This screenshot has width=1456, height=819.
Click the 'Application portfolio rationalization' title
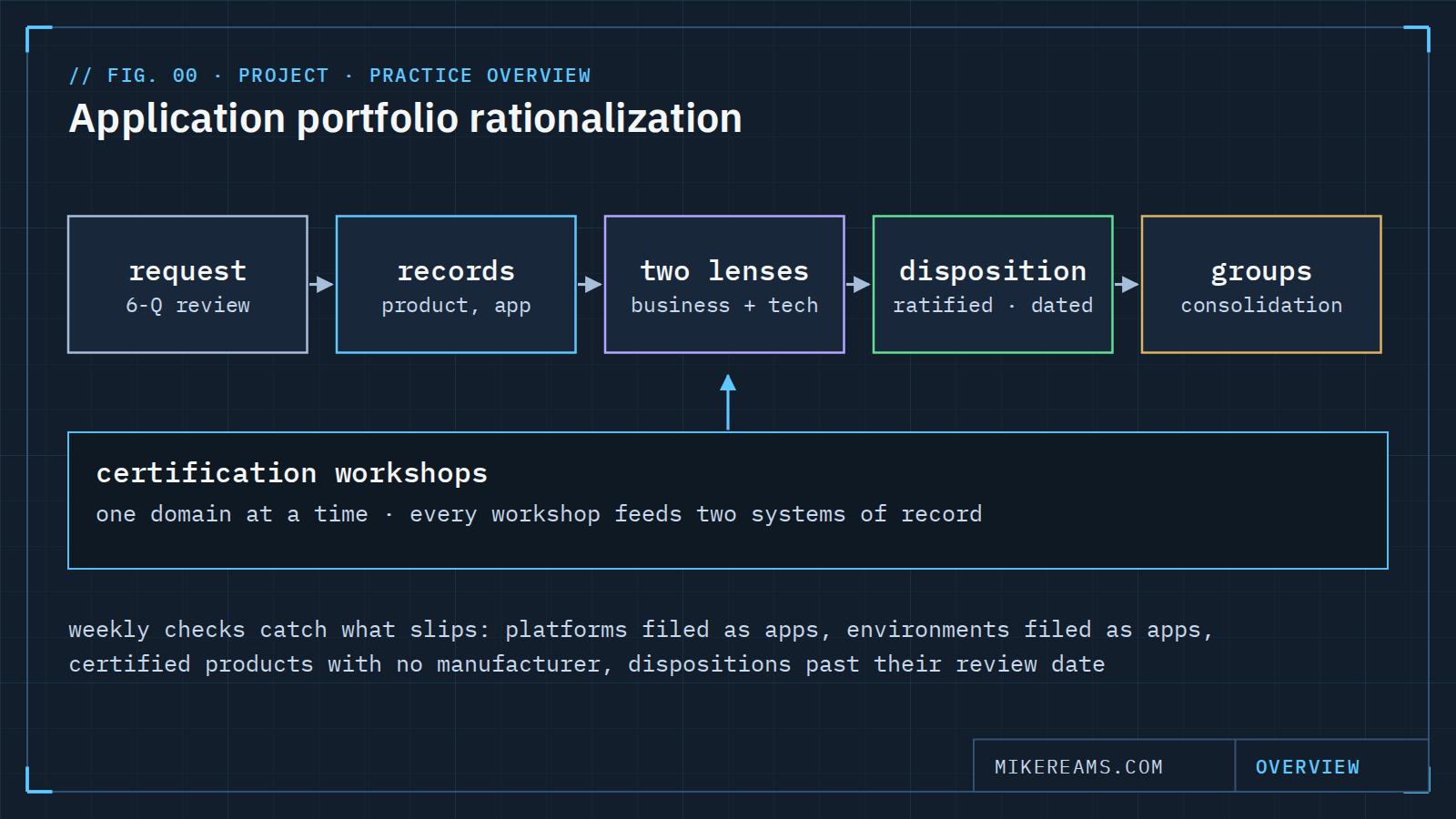(405, 119)
